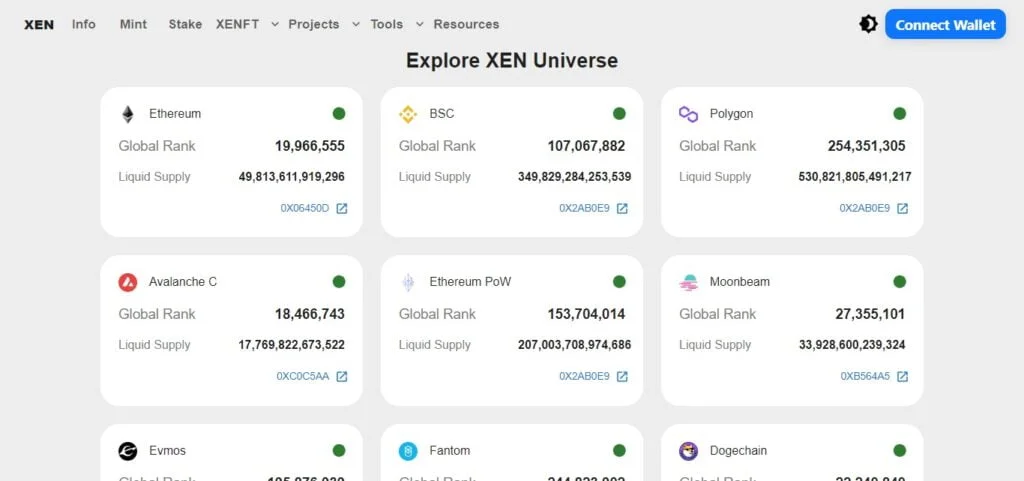Open contract address 0X06450D on Ethereum card
Image resolution: width=1024 pixels, height=481 pixels.
(305, 209)
